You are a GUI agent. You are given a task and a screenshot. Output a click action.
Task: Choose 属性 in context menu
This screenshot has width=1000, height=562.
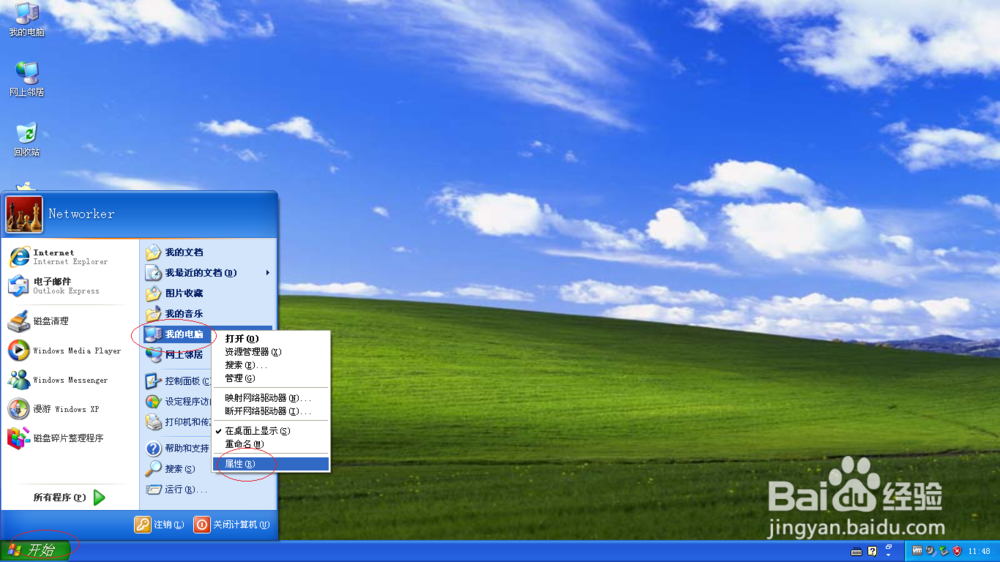(271, 464)
